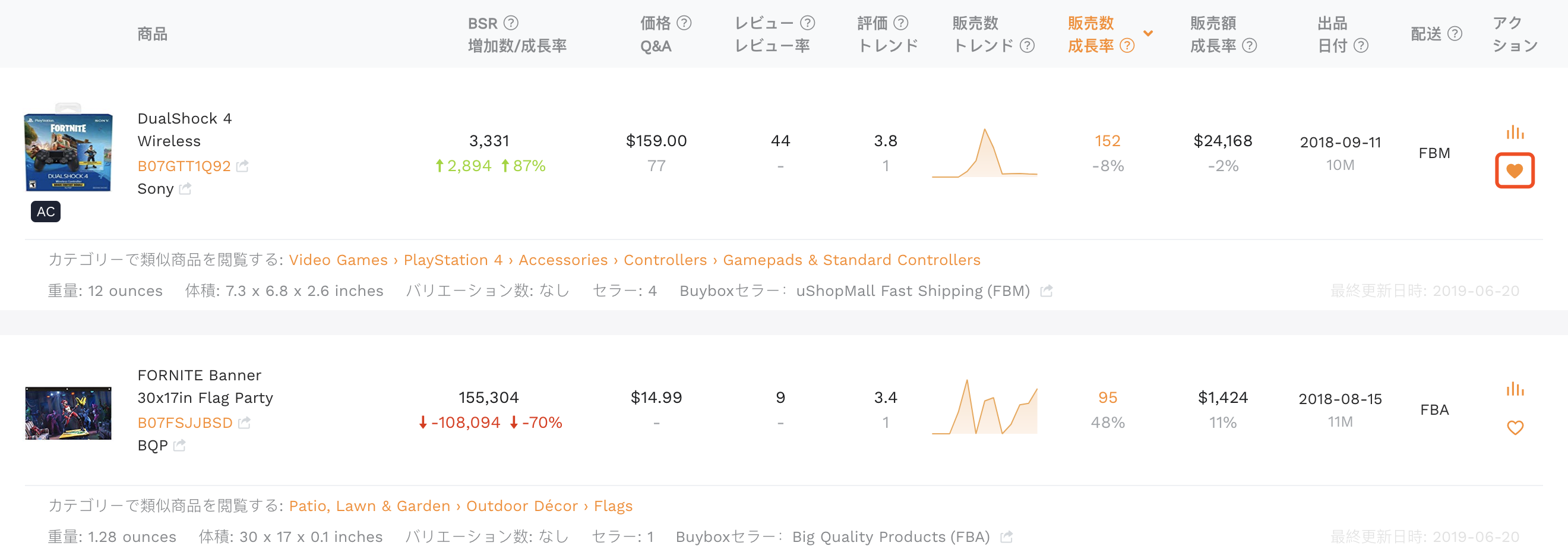Click the 配送 column help icon
This screenshot has height=555, width=1568.
[x=1455, y=33]
